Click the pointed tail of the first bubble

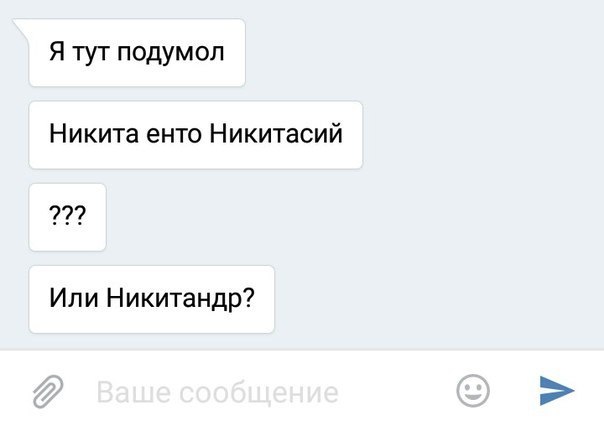(22, 27)
